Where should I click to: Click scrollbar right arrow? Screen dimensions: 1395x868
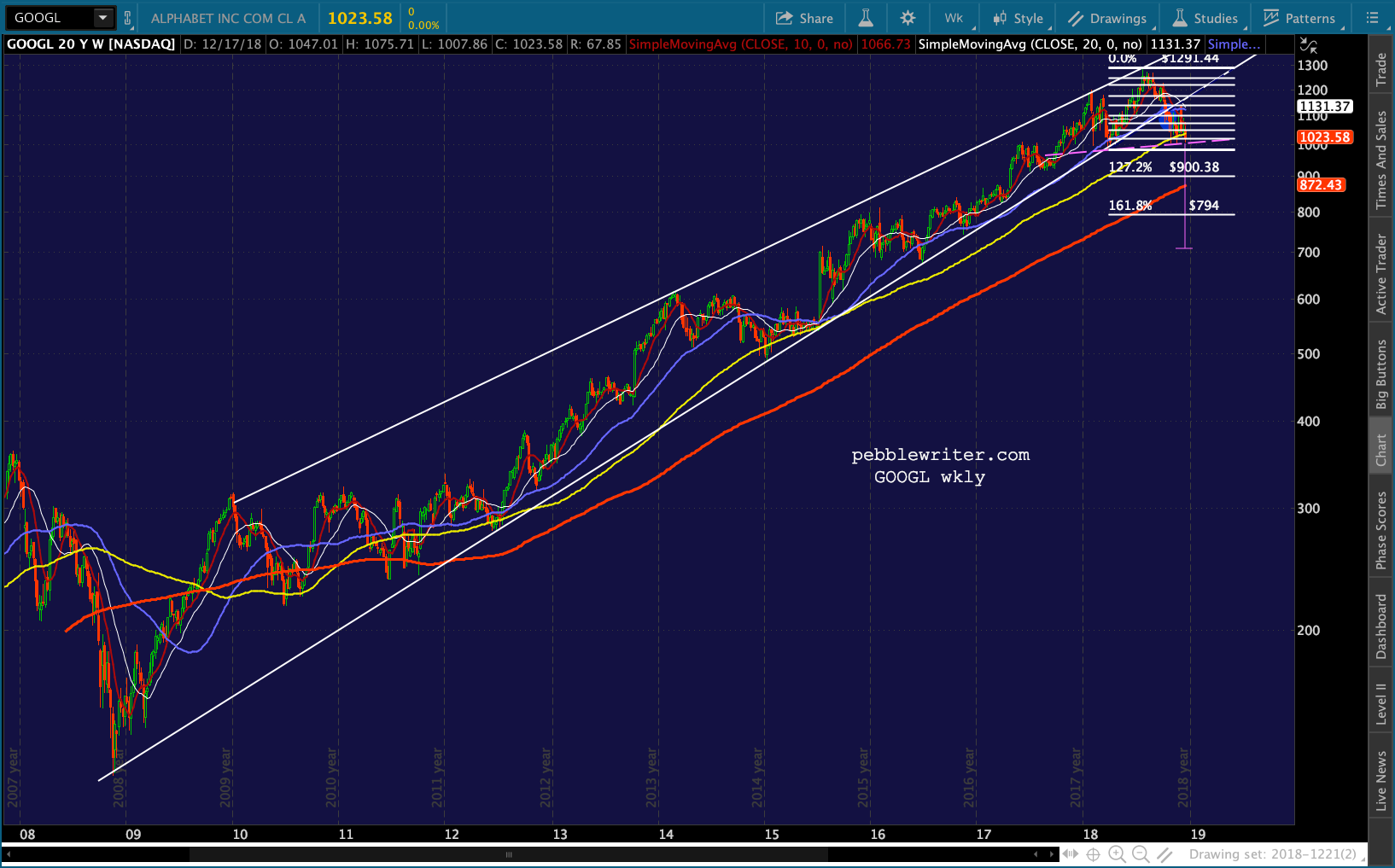pos(1051,854)
